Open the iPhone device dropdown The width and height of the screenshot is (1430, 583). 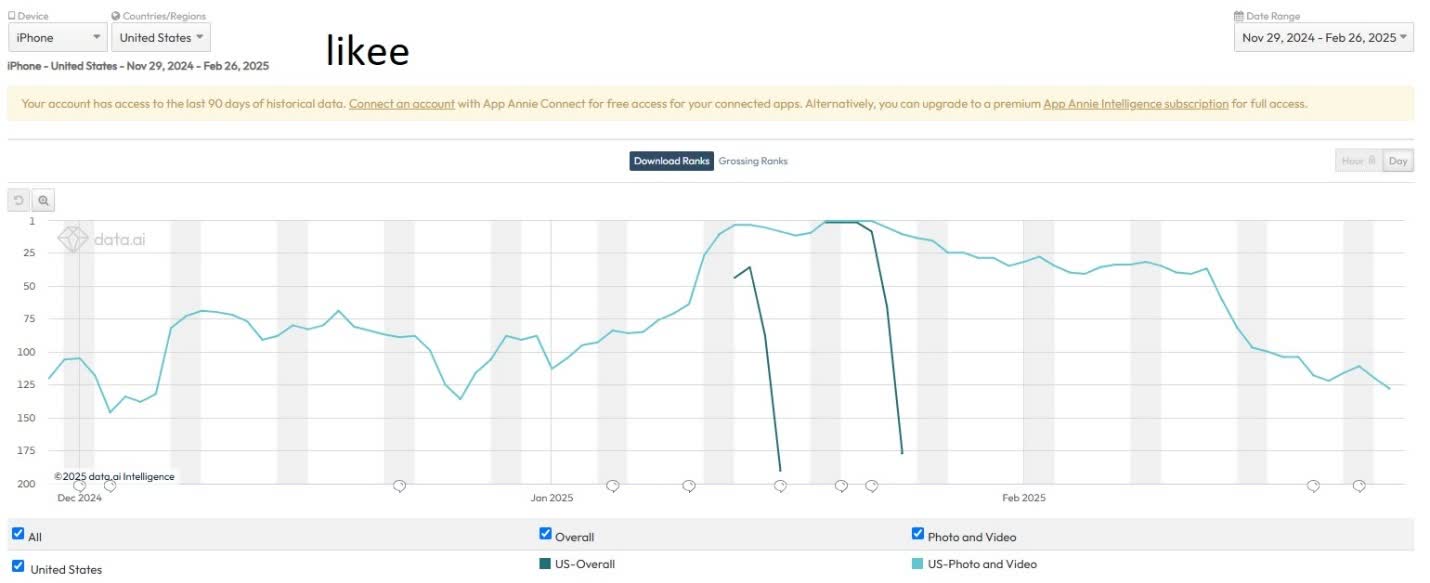coord(55,37)
